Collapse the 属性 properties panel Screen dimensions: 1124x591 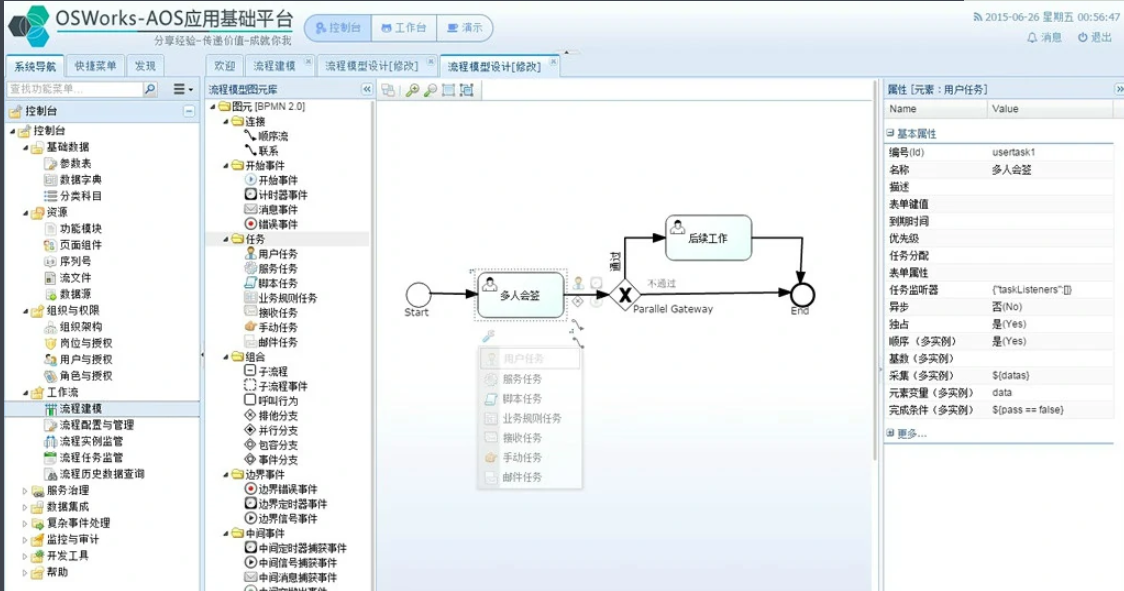1118,90
